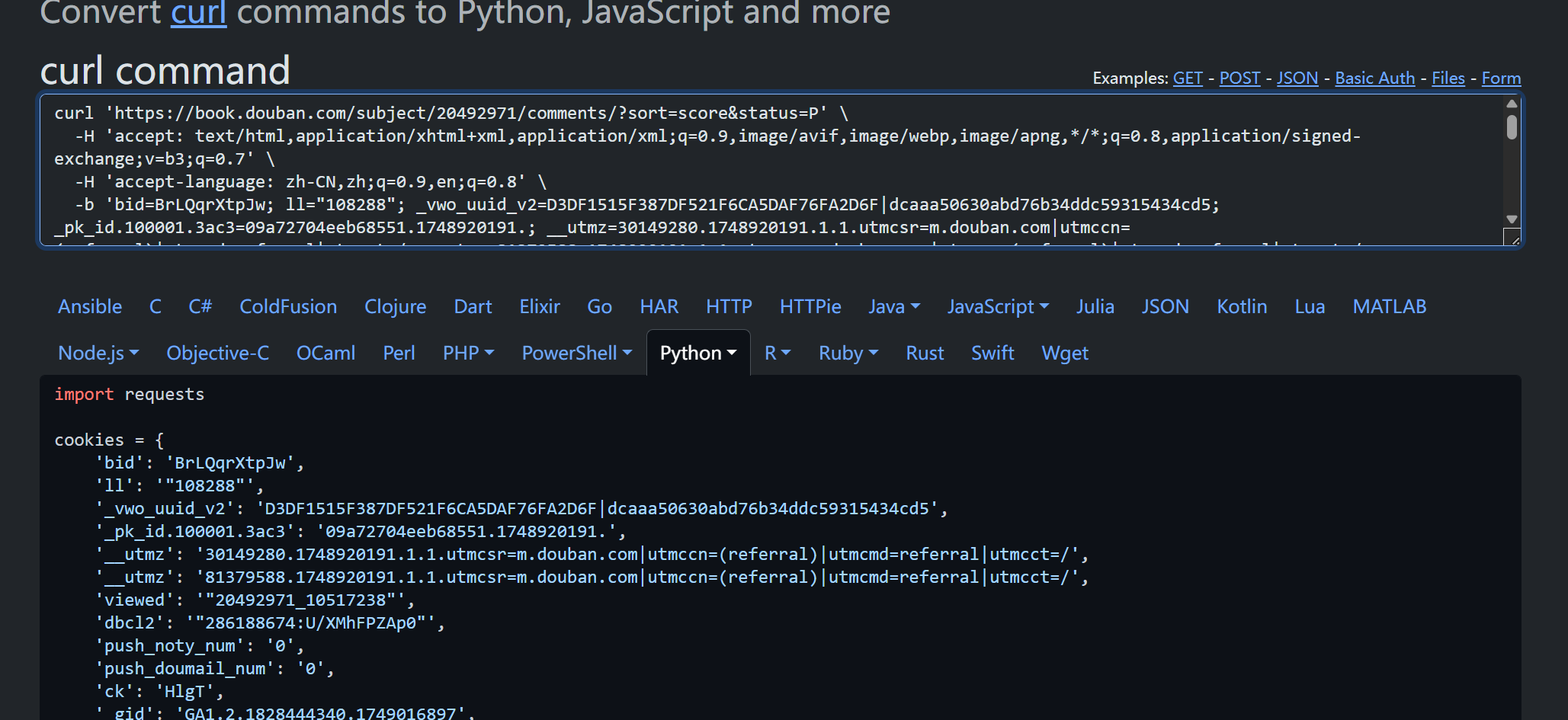Open the HTTP tab

point(729,306)
